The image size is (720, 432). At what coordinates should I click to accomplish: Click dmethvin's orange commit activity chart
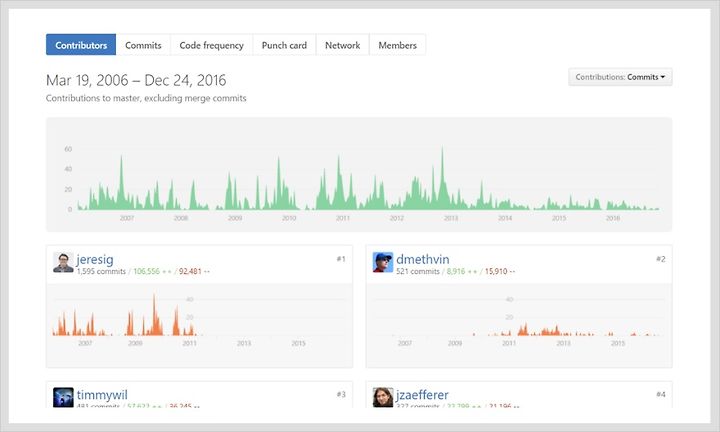click(x=519, y=318)
